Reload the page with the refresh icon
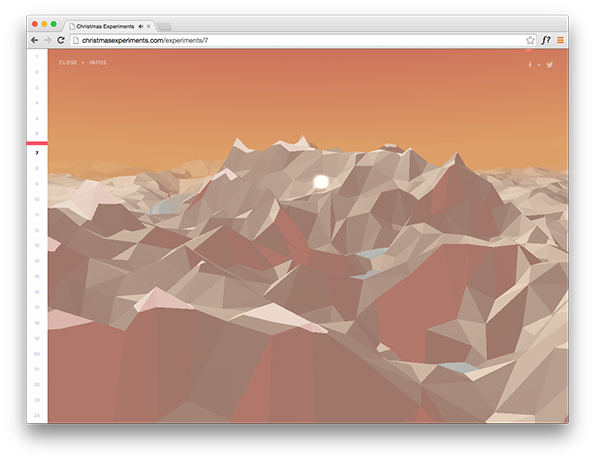Image resolution: width=595 pixels, height=461 pixels. [x=61, y=40]
